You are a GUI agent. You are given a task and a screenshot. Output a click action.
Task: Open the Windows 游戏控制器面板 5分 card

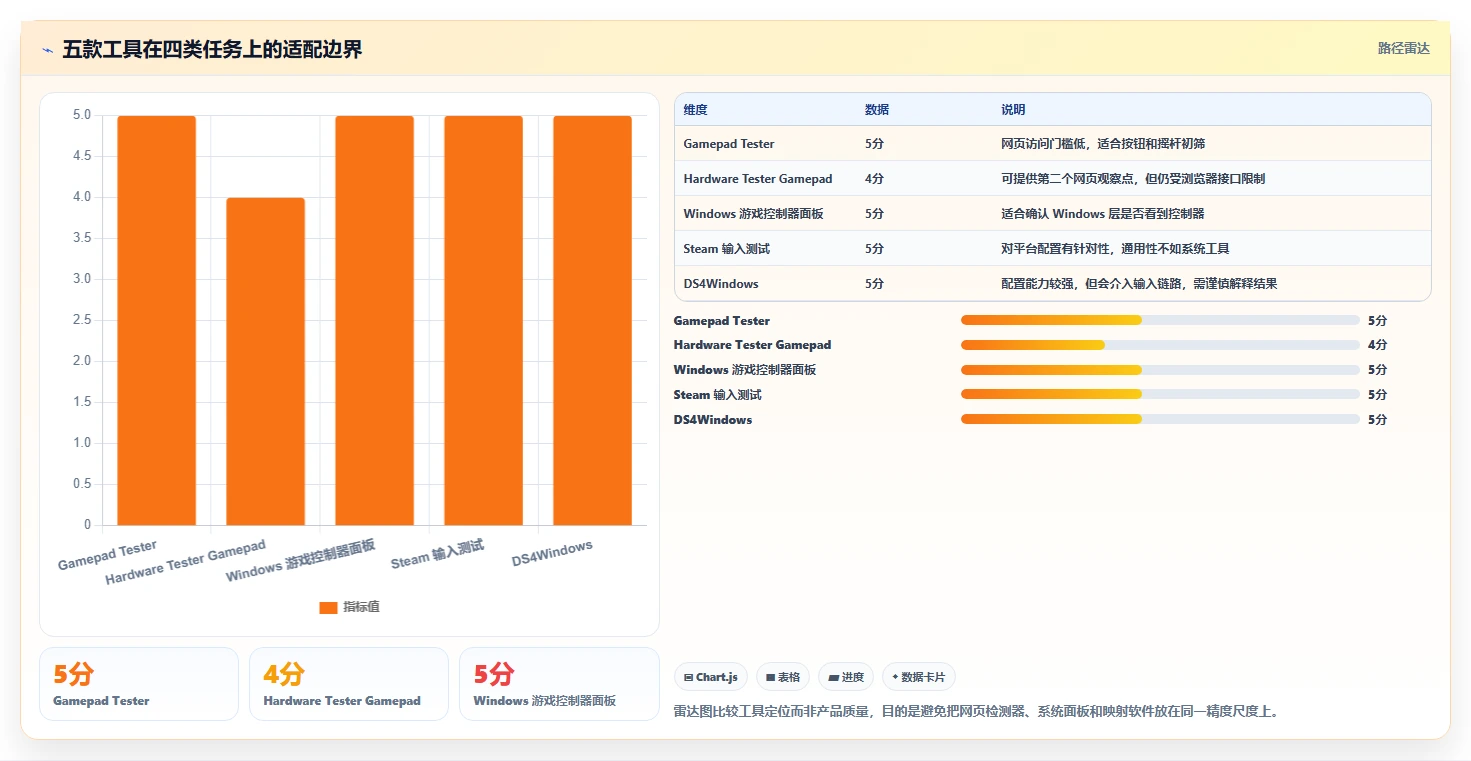559,684
